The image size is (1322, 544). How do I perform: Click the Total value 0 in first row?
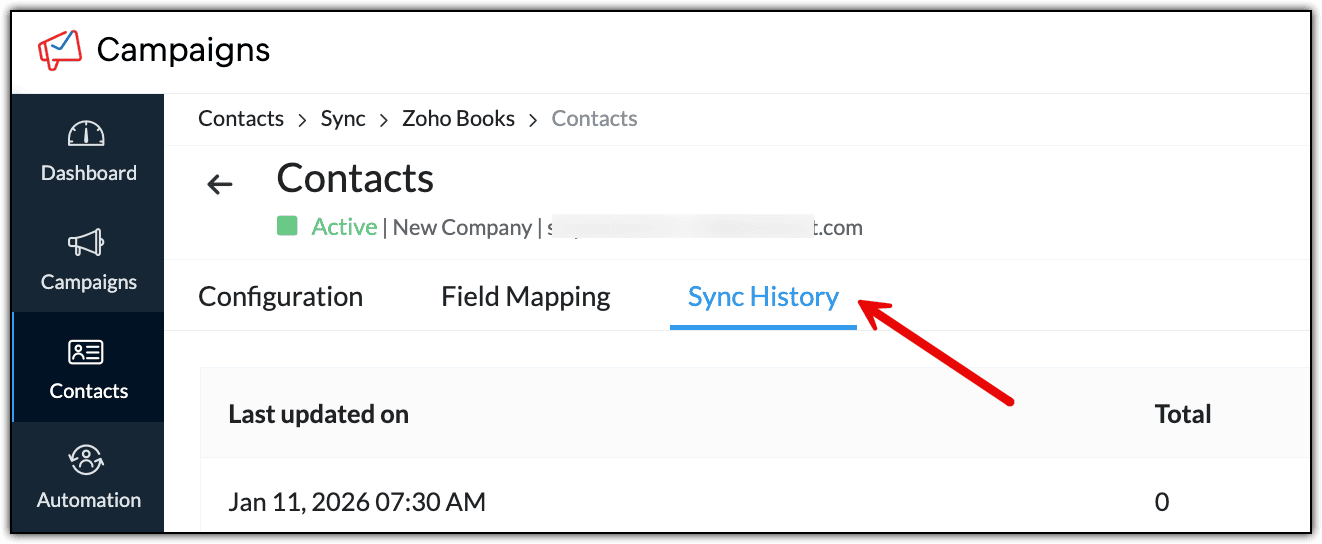point(1162,501)
